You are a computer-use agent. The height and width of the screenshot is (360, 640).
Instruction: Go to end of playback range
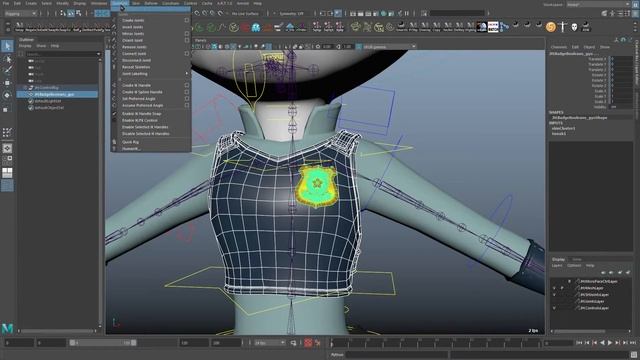click(x=633, y=343)
